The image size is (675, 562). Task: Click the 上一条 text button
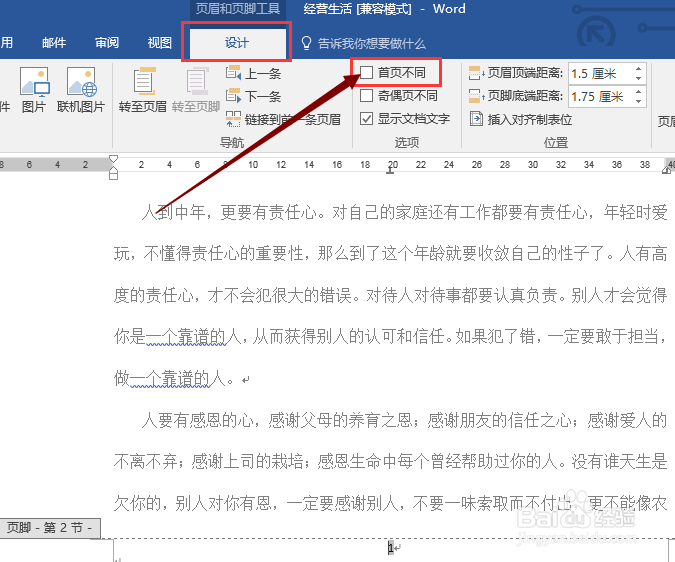click(263, 74)
